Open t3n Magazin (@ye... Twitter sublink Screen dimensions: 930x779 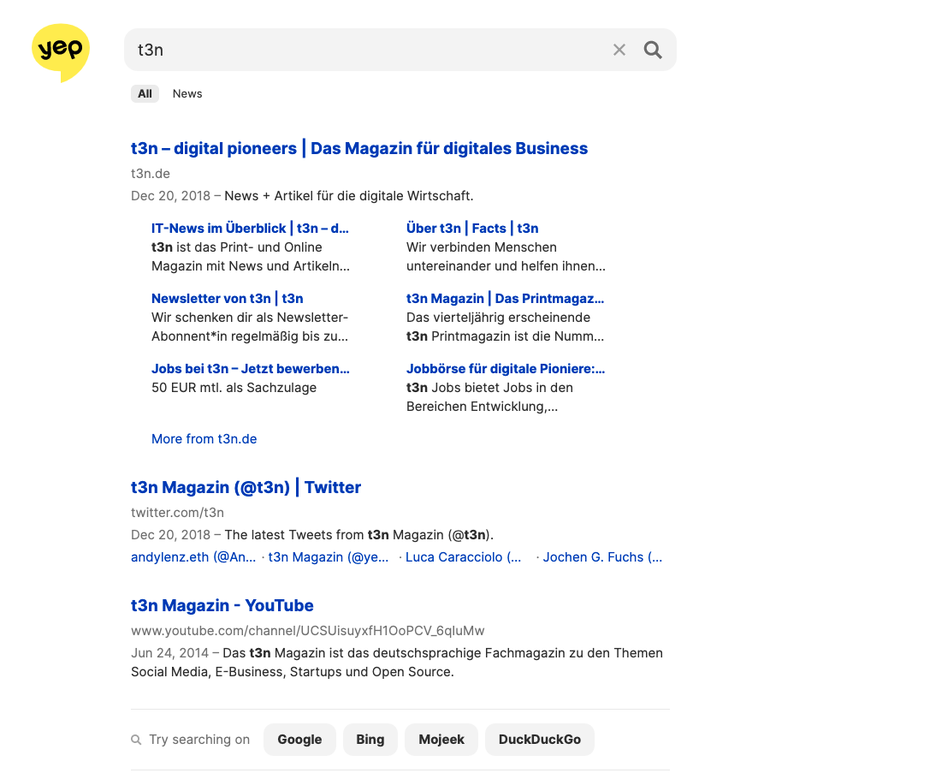click(329, 557)
